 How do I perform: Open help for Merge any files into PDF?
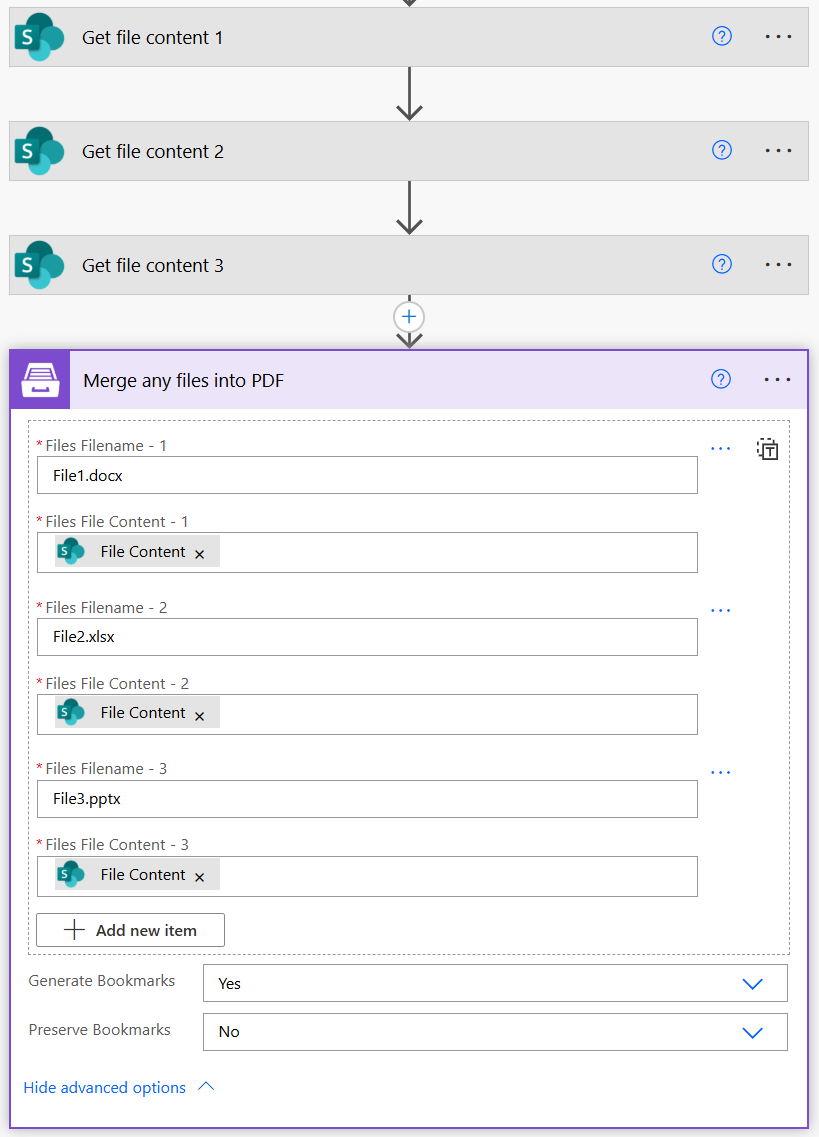[x=720, y=379]
